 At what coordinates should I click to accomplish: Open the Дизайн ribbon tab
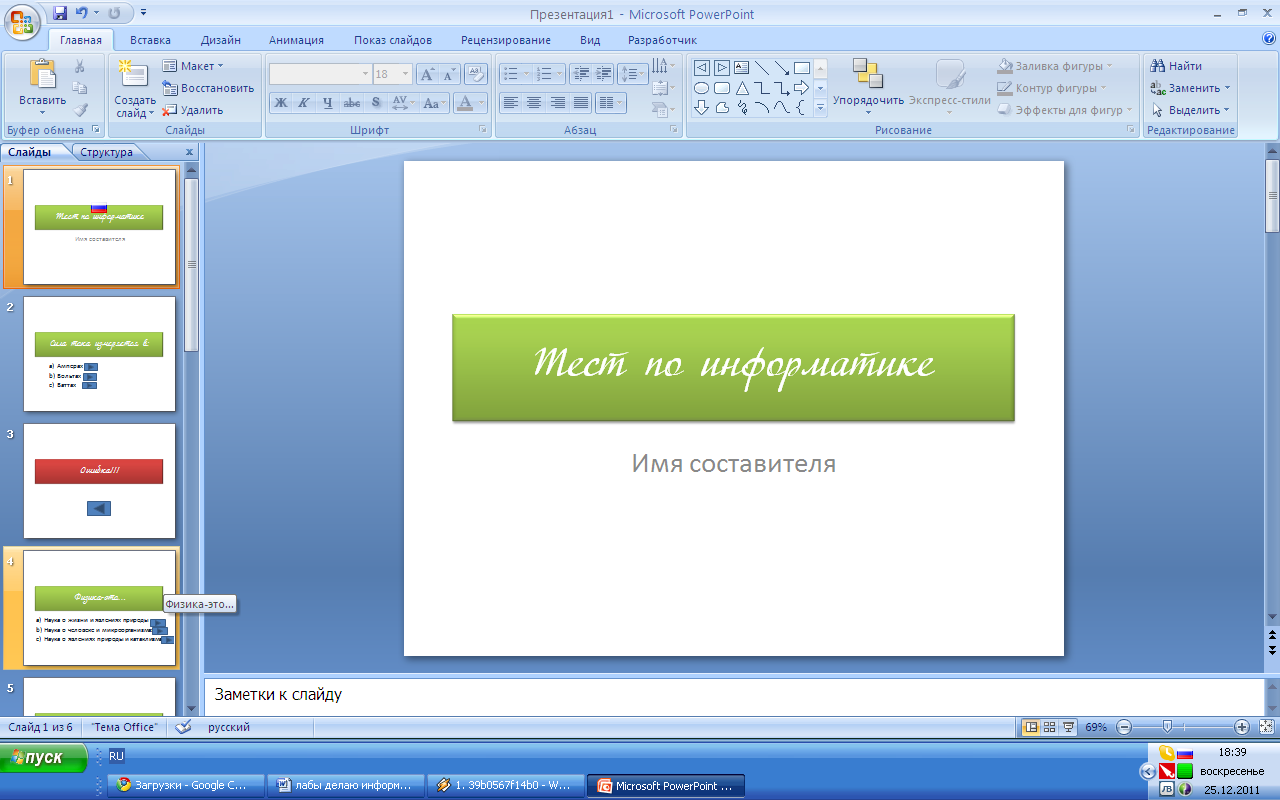point(220,40)
